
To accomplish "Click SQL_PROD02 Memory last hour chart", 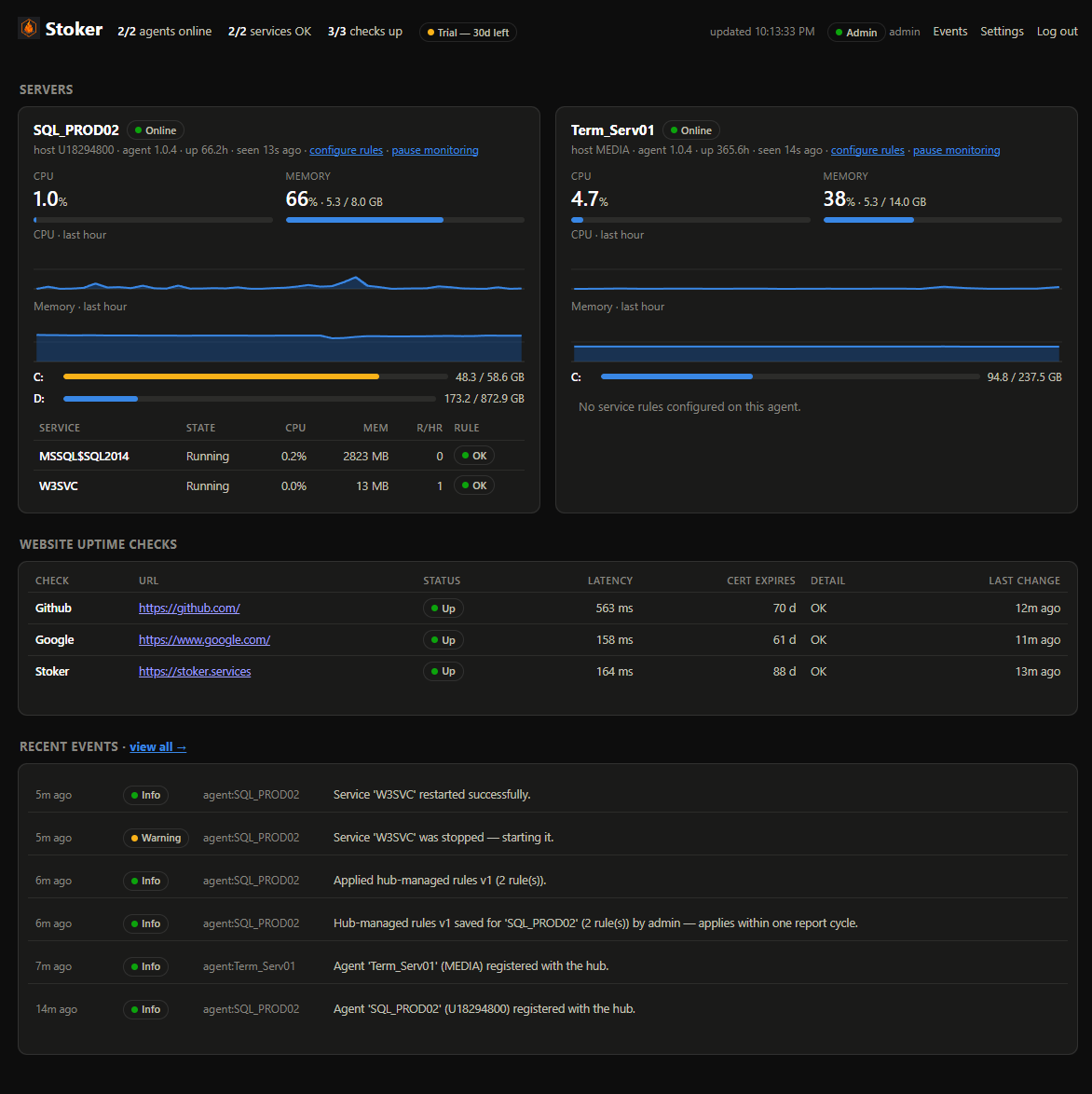I will click(x=279, y=342).
